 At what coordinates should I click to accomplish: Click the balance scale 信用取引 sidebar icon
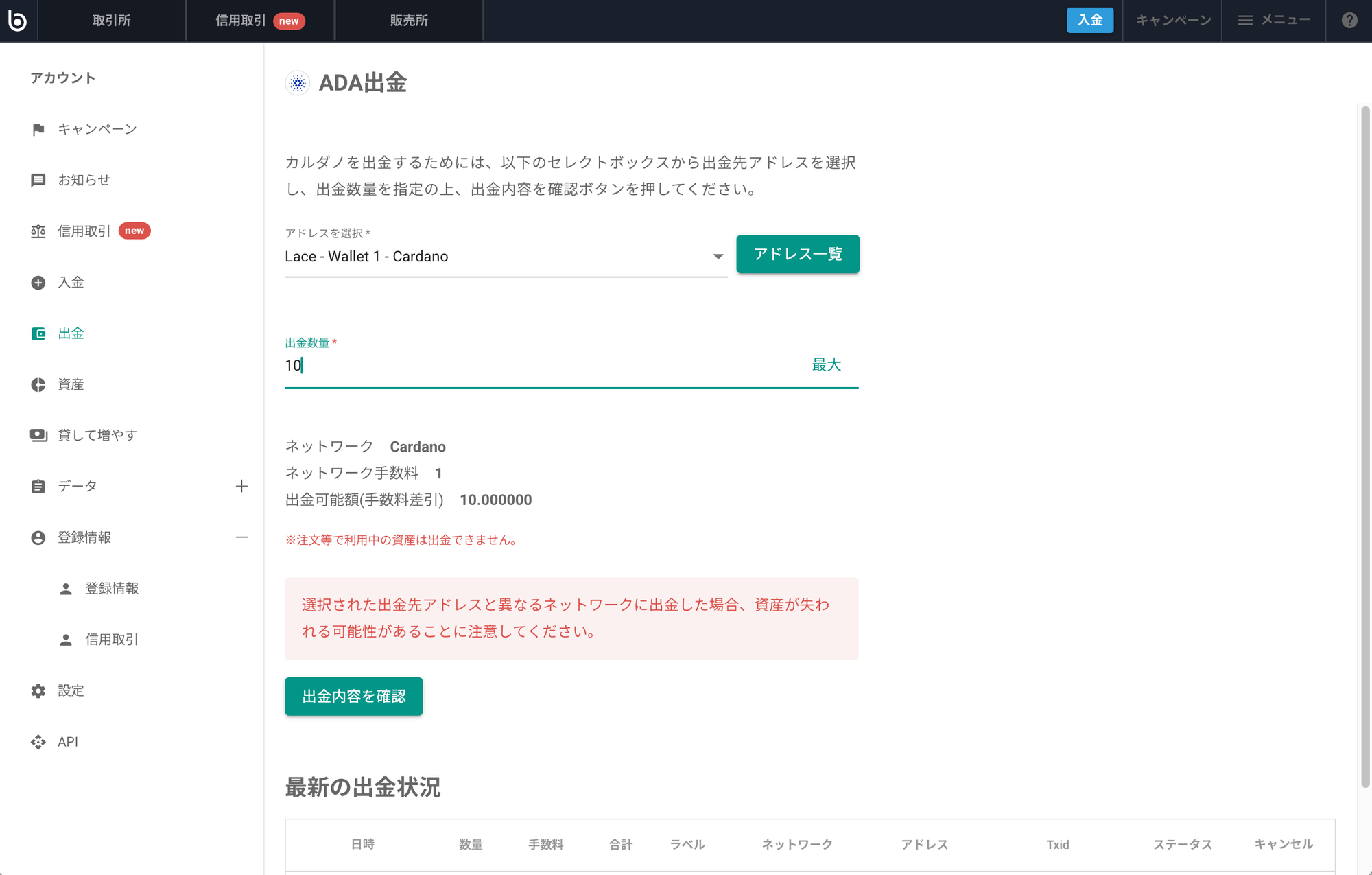(38, 231)
